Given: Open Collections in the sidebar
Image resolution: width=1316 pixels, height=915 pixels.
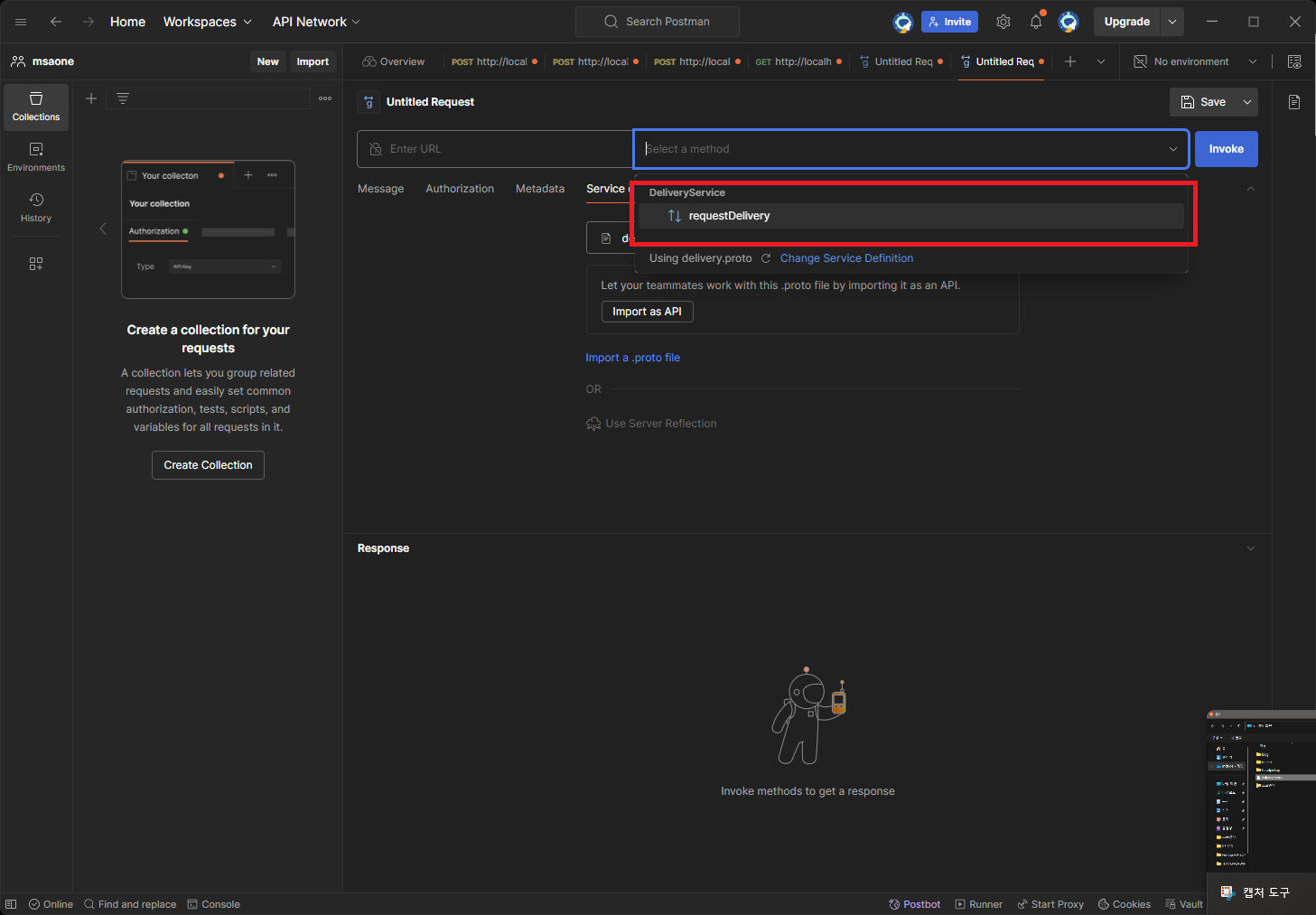Looking at the screenshot, I should pyautogui.click(x=36, y=107).
